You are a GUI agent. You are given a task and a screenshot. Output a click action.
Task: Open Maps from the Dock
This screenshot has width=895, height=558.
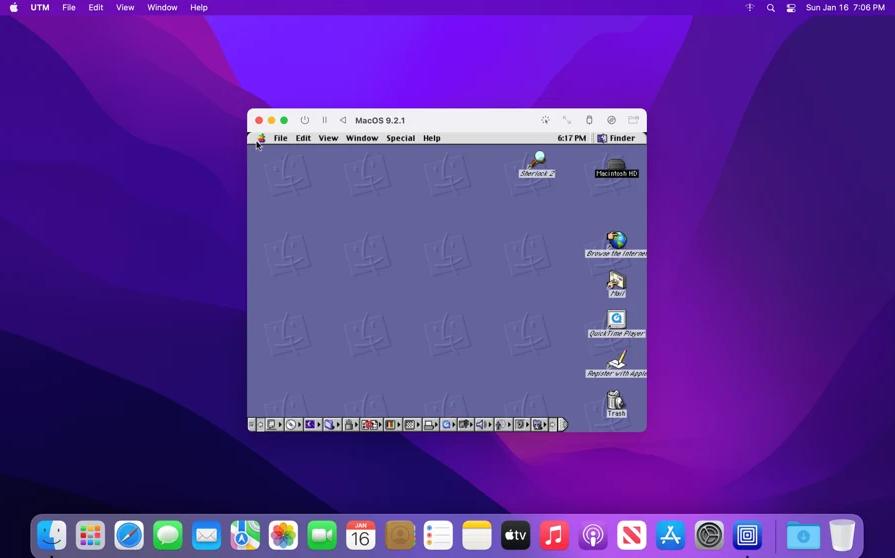point(245,536)
